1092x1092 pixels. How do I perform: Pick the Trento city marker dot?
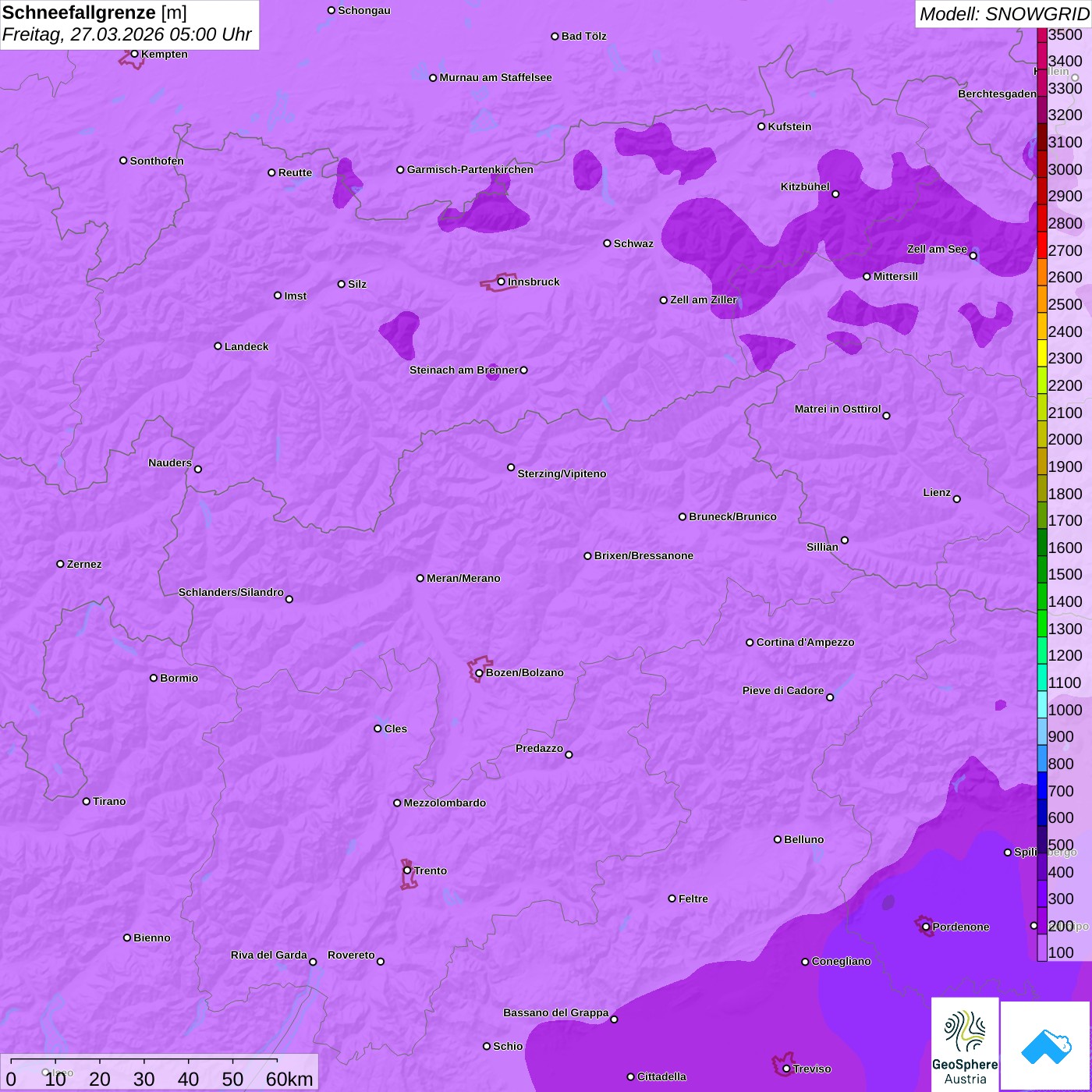coord(407,870)
